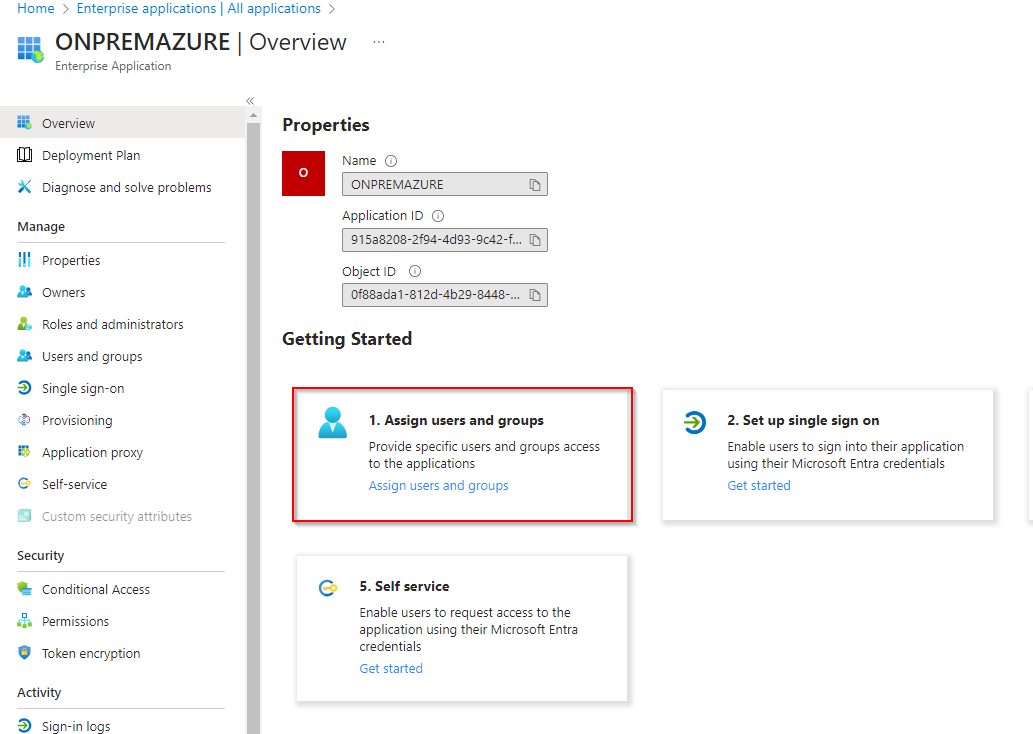Screen dimensions: 1033x734
Task: Go to the Home breadcrumb
Action: click(x=36, y=9)
